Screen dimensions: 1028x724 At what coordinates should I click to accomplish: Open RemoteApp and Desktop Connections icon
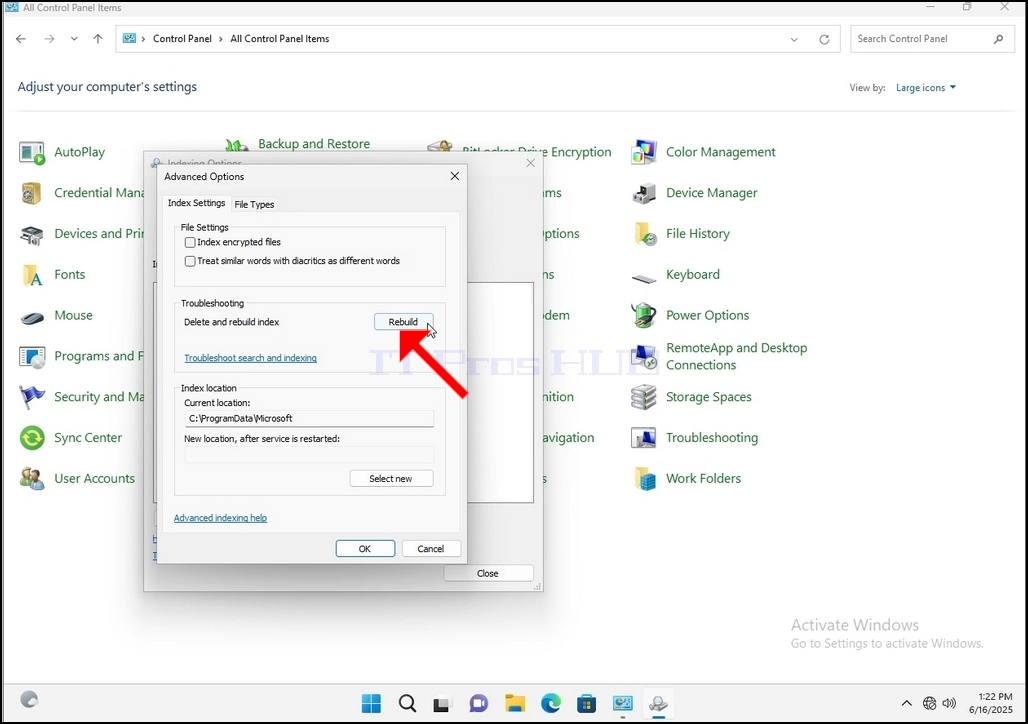point(644,357)
